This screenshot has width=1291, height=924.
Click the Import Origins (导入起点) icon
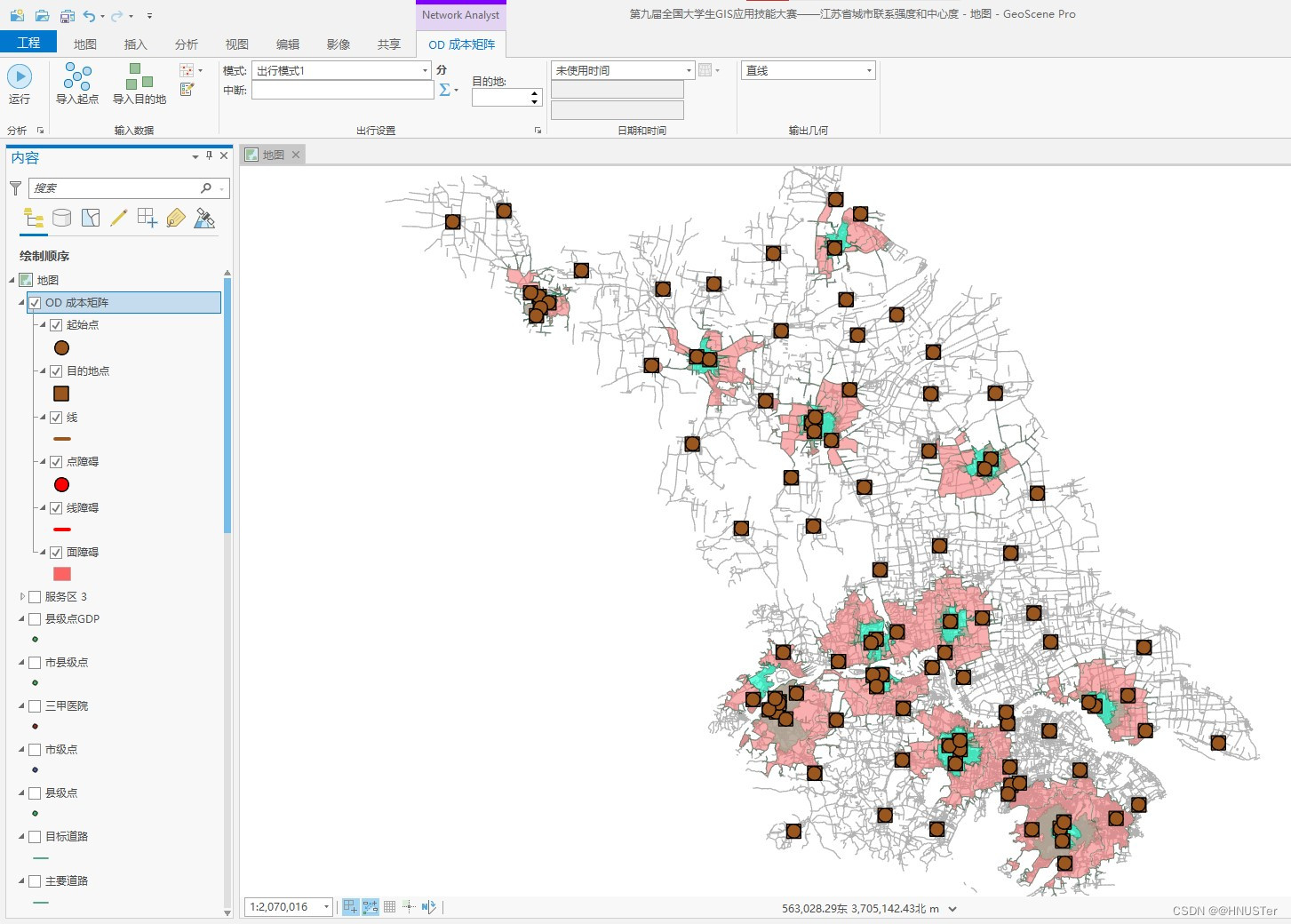77,77
